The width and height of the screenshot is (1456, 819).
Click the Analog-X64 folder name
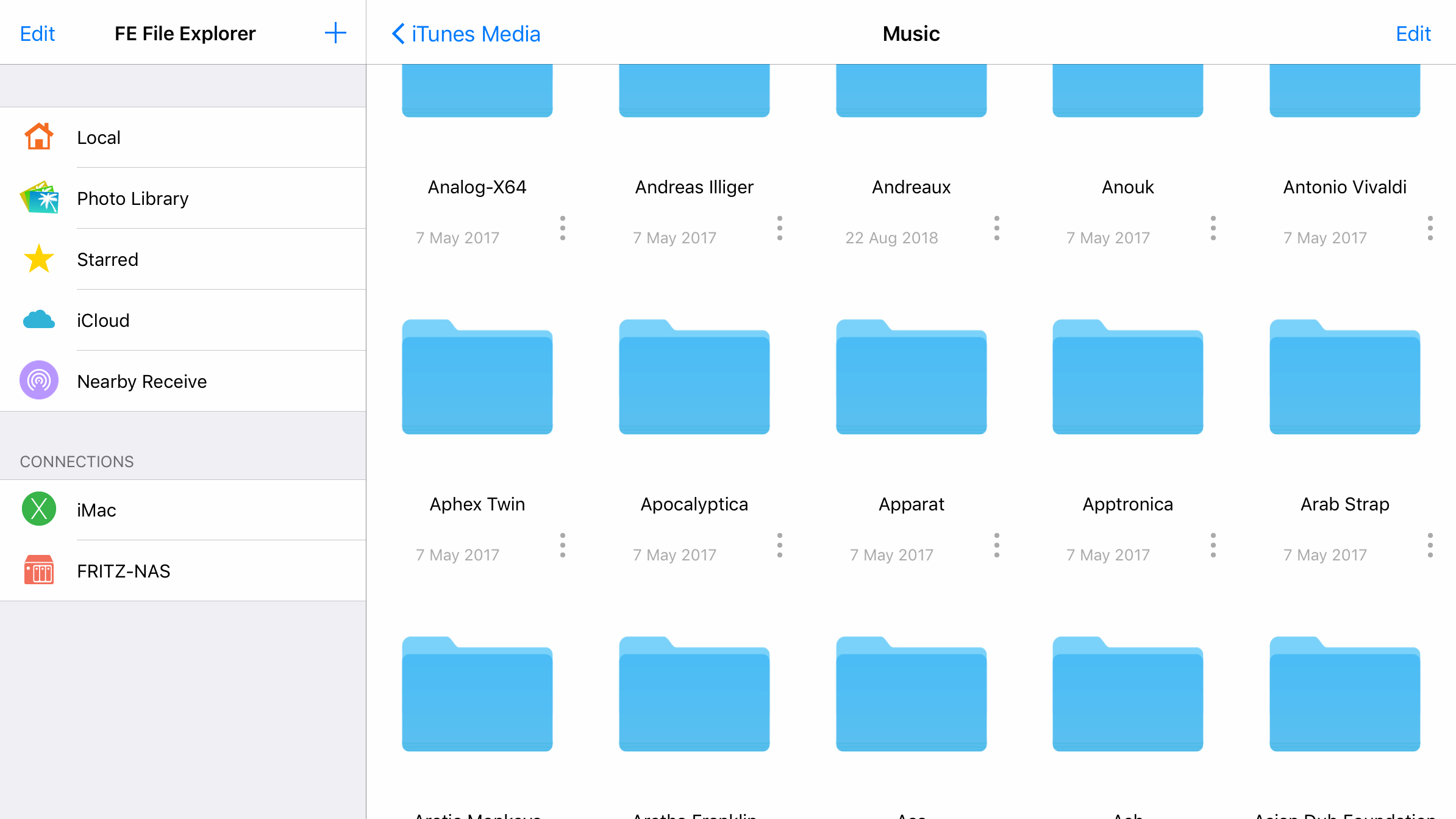477,187
